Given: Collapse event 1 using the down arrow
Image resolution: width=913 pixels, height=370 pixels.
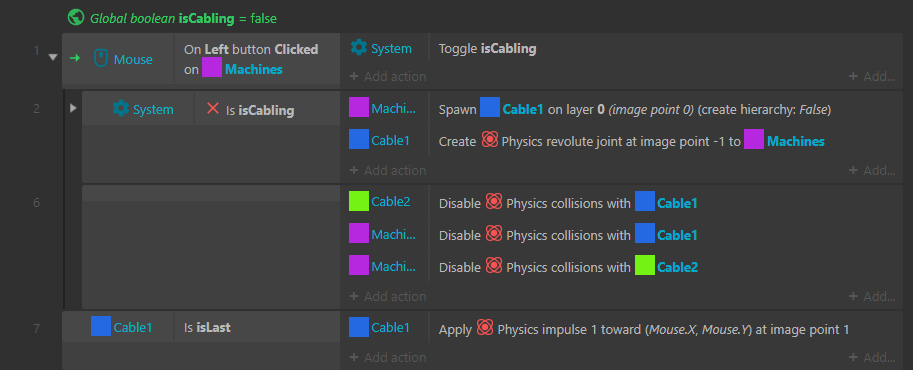Looking at the screenshot, I should (x=53, y=58).
